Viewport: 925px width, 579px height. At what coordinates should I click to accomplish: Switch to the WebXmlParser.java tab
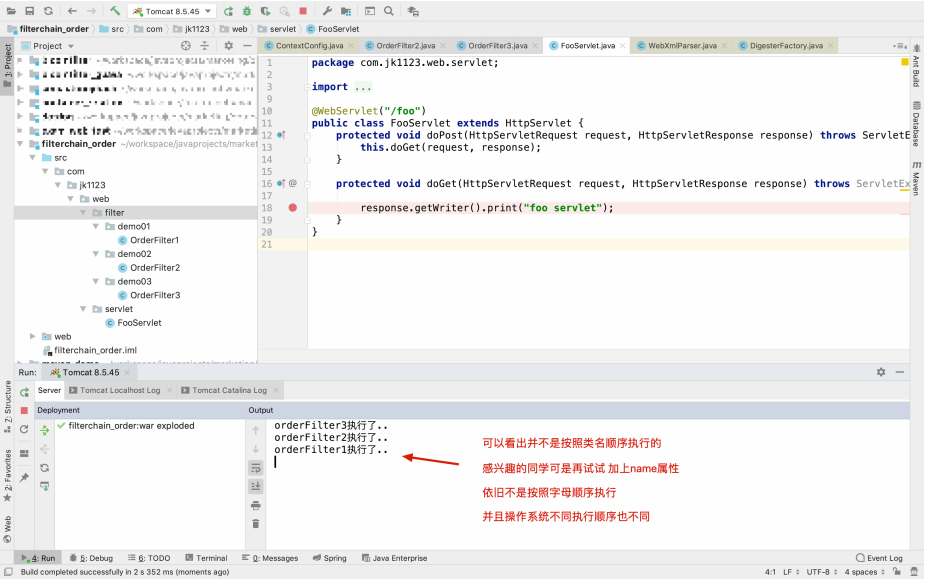point(681,45)
